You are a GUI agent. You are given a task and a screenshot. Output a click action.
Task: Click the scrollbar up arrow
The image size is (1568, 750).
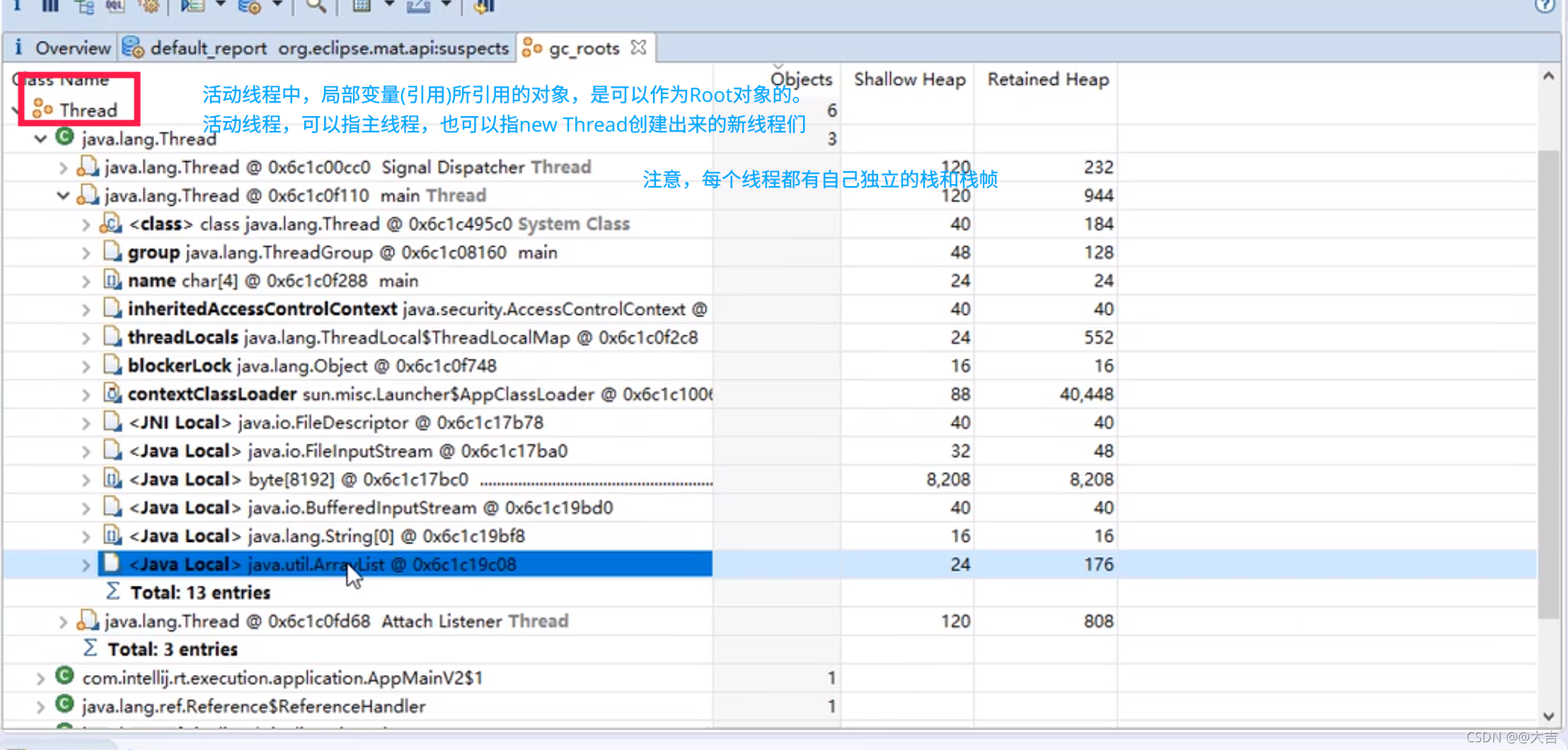pyautogui.click(x=1548, y=76)
